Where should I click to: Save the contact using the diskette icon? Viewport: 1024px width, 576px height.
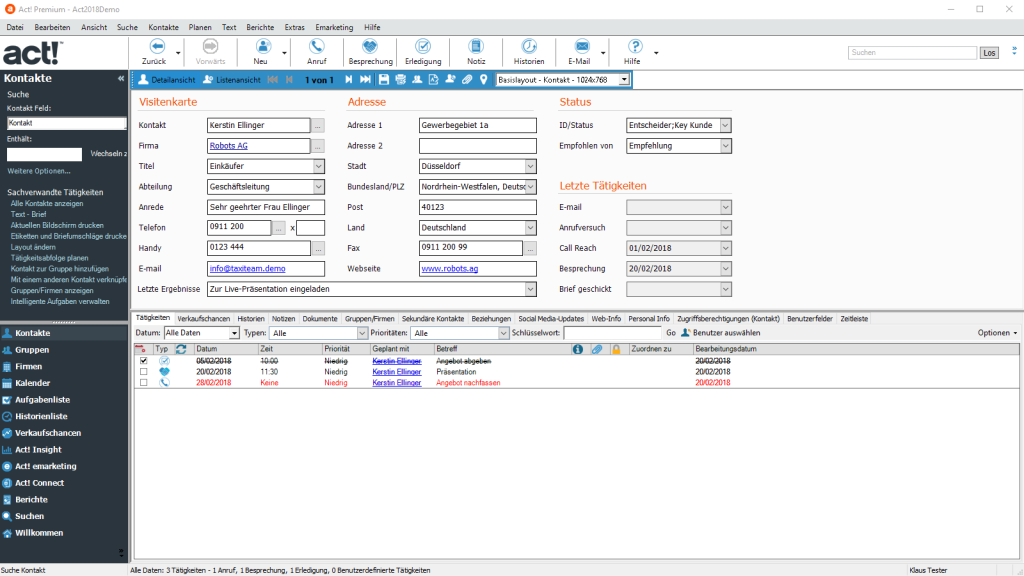click(384, 79)
